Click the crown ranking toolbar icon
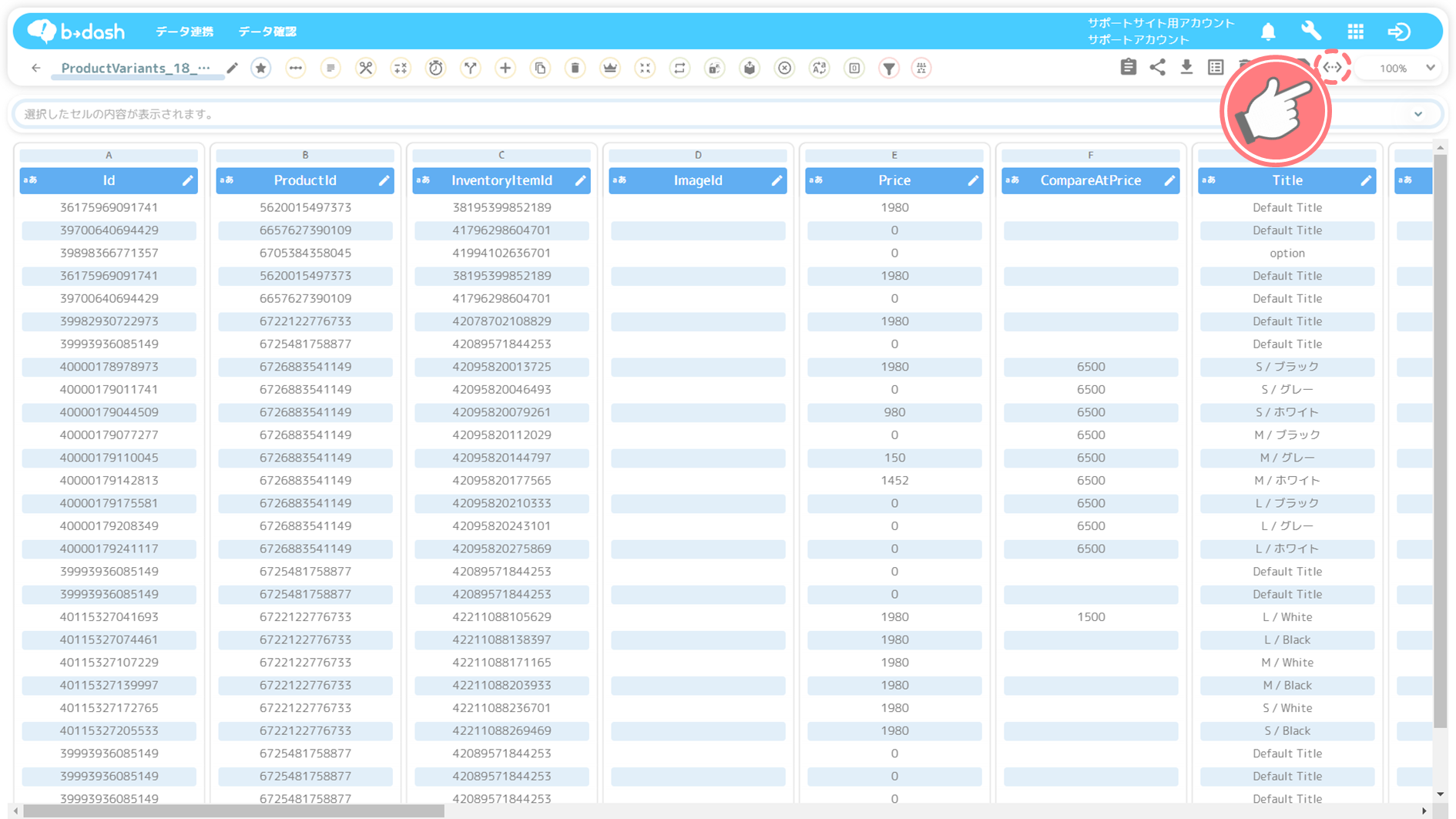 610,68
